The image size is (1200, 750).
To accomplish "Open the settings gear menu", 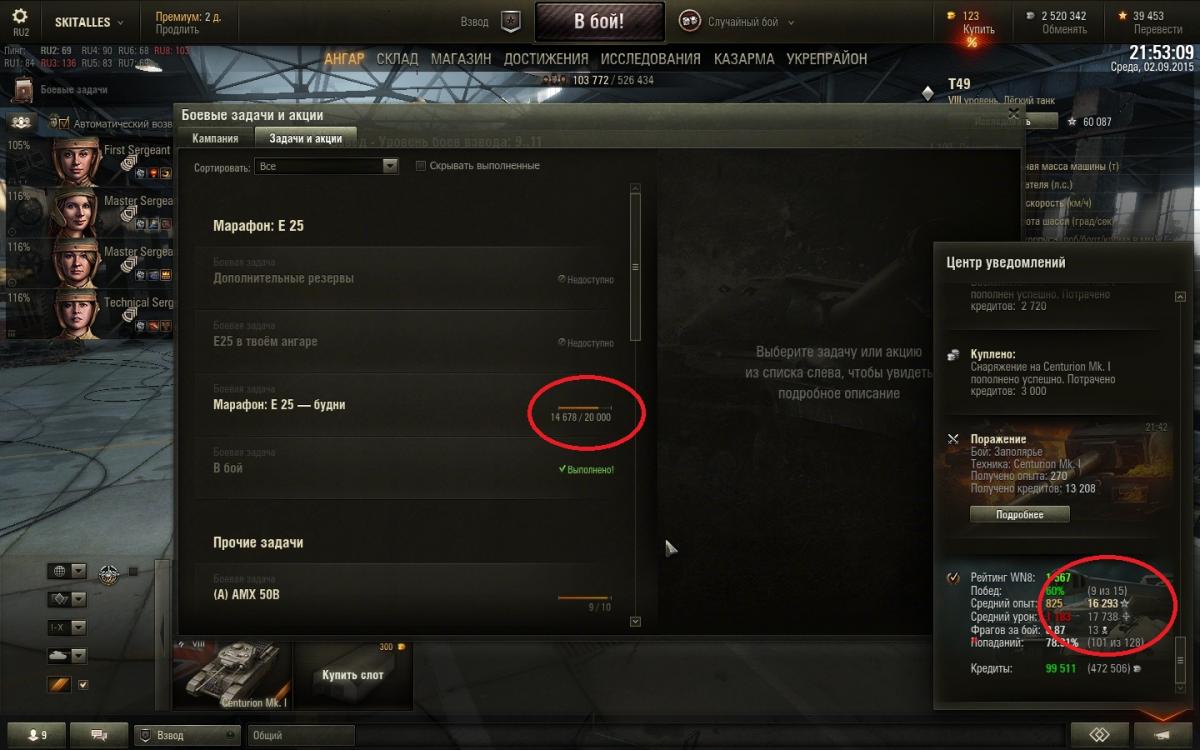I will (x=20, y=20).
